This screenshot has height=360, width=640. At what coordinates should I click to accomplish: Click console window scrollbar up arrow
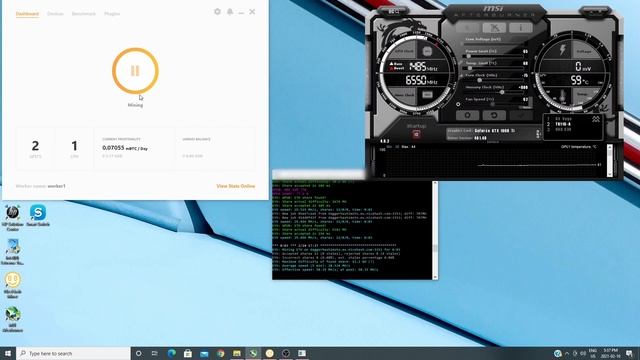point(435,183)
